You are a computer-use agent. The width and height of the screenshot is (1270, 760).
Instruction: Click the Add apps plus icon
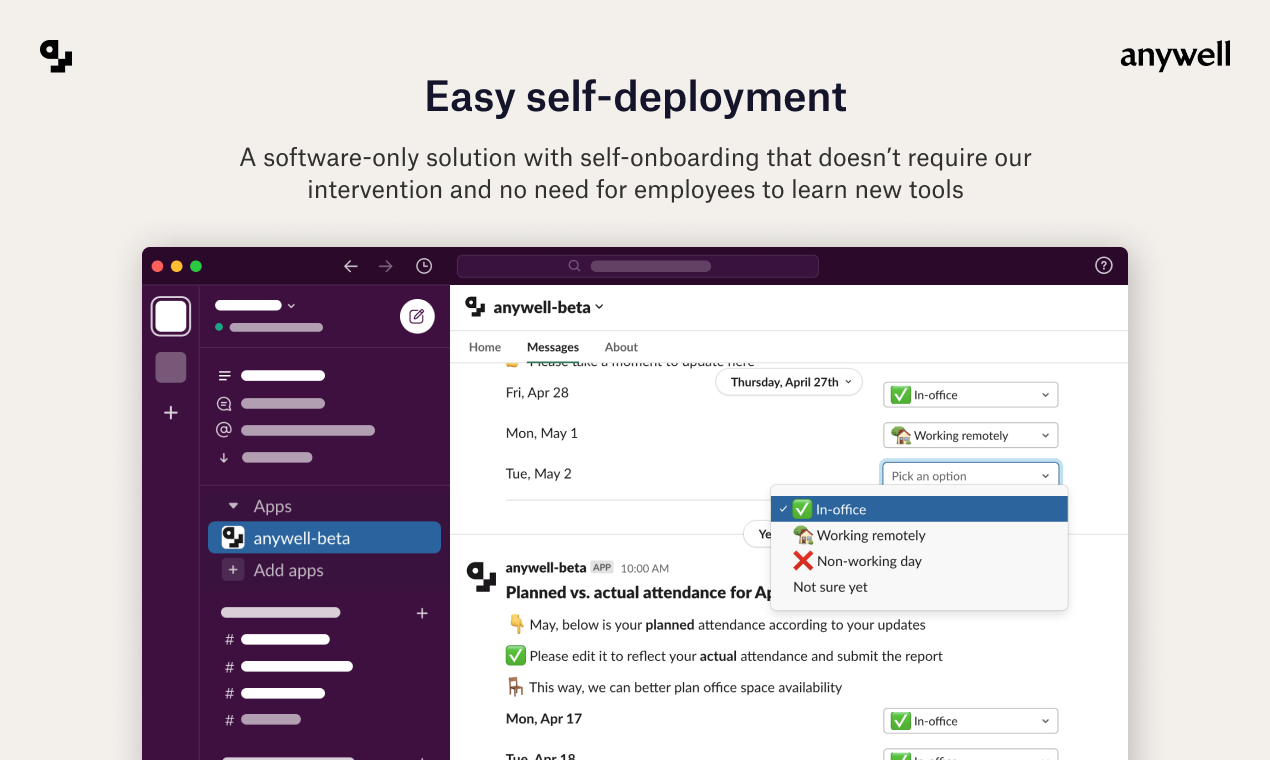pyautogui.click(x=233, y=570)
